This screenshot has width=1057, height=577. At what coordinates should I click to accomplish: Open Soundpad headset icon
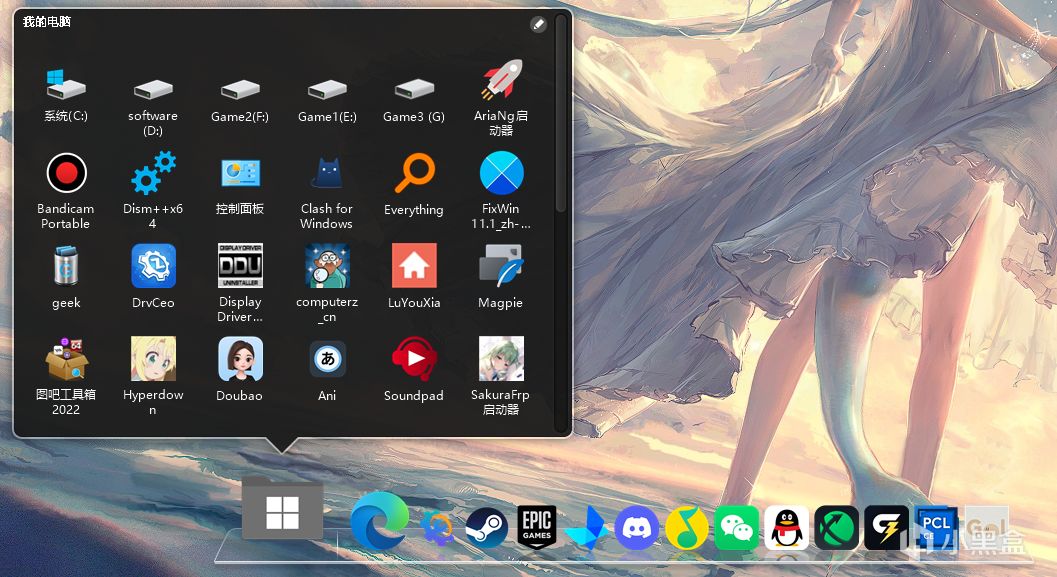(414, 359)
